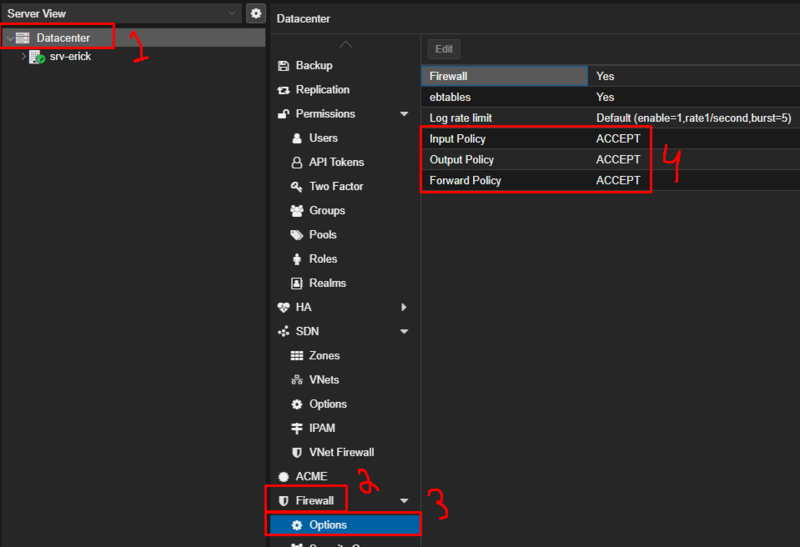This screenshot has height=547, width=800.
Task: Click the ACME certificate icon
Action: (283, 477)
